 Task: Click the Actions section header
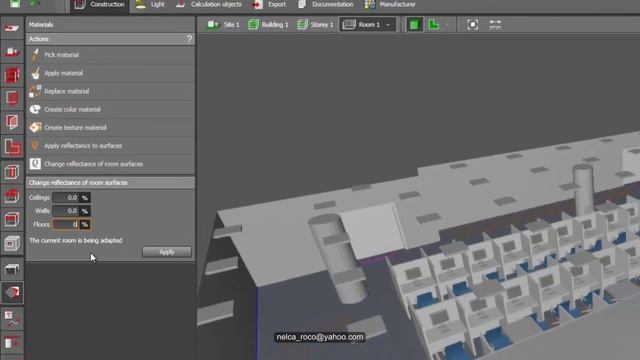point(110,39)
